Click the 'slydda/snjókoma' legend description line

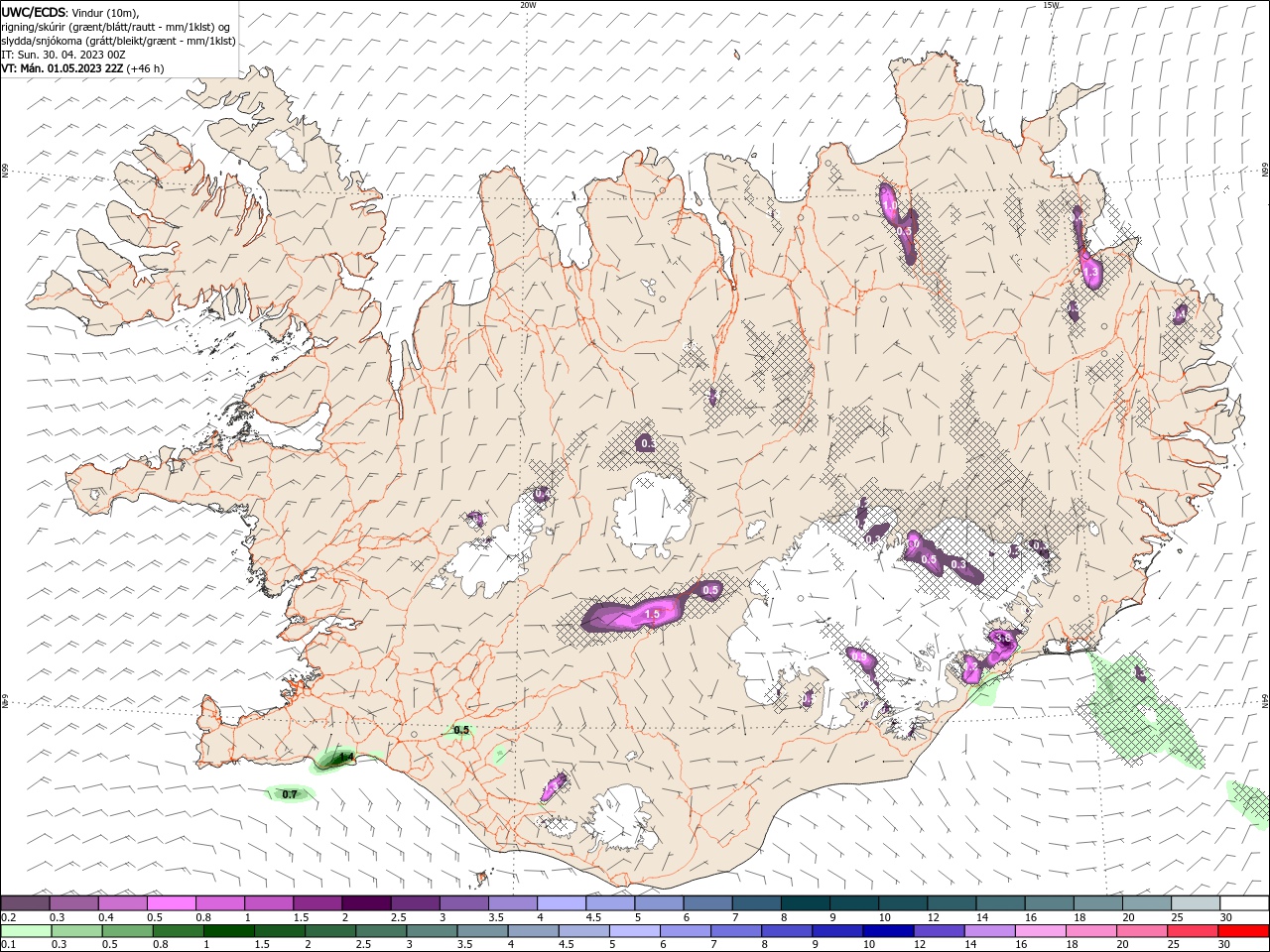[118, 41]
